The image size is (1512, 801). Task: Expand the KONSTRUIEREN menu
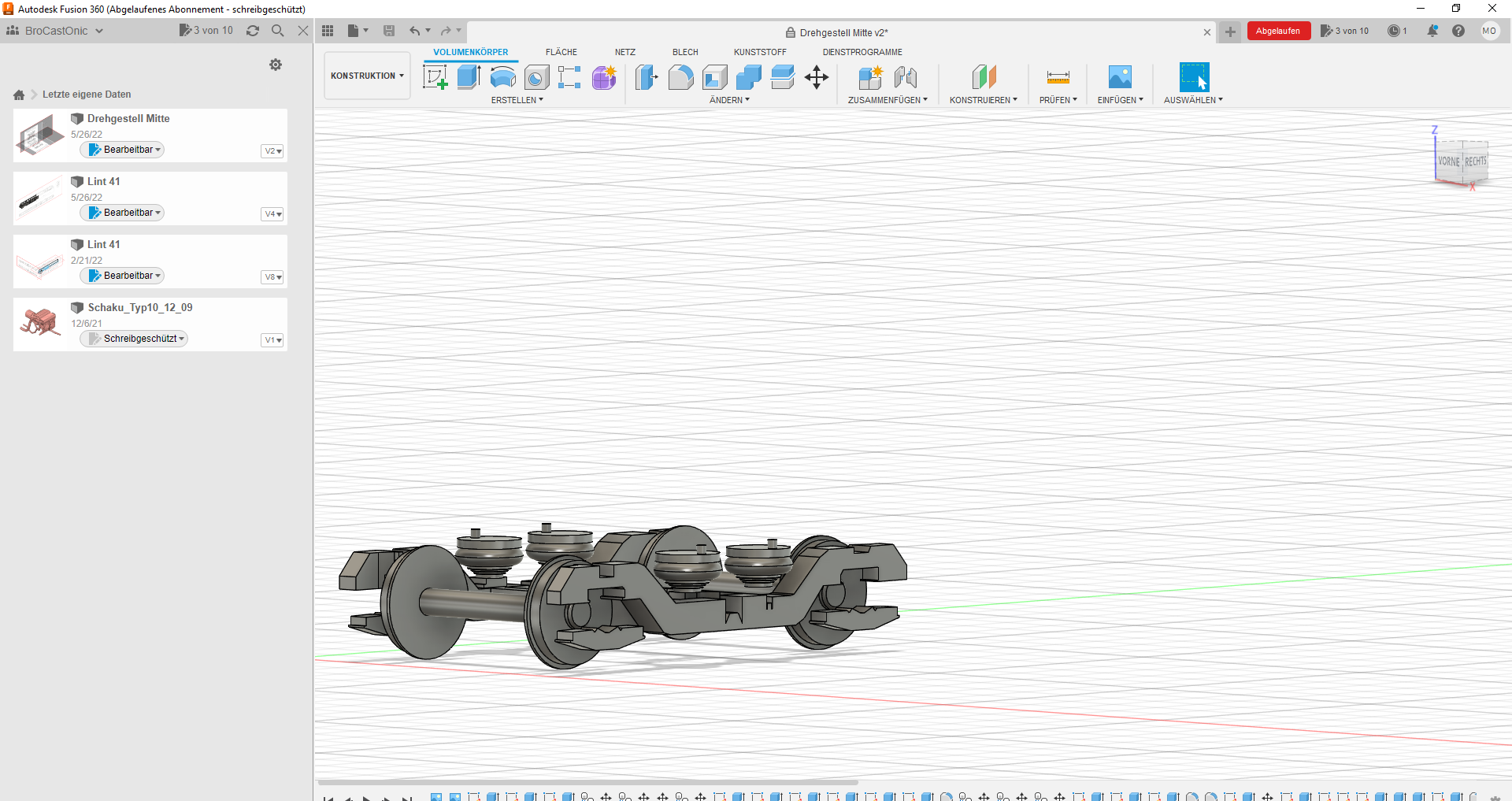pyautogui.click(x=983, y=100)
